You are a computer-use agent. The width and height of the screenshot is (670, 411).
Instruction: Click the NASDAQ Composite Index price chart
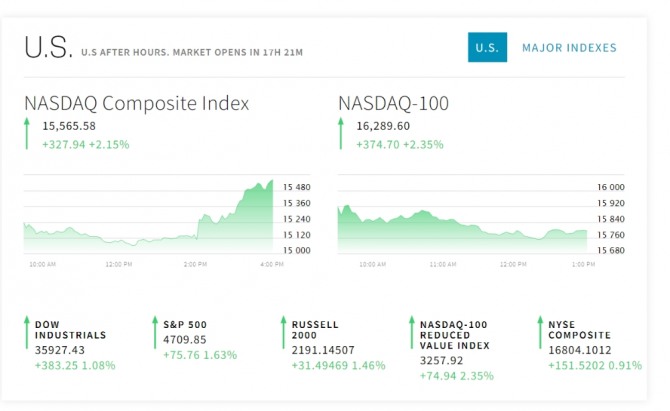[x=148, y=217]
